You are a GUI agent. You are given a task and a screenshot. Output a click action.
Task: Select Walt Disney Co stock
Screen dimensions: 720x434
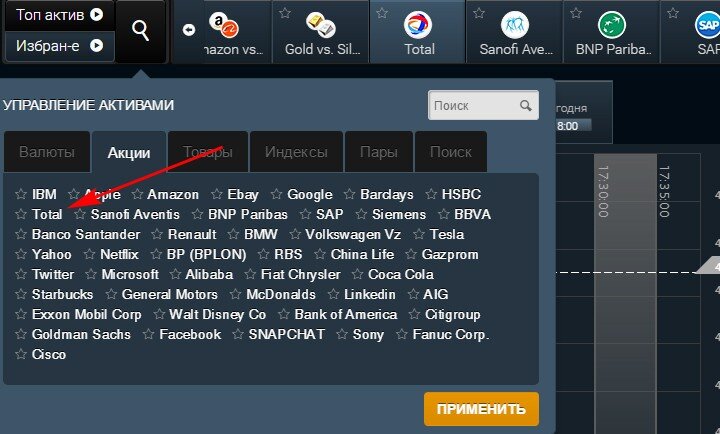point(218,315)
